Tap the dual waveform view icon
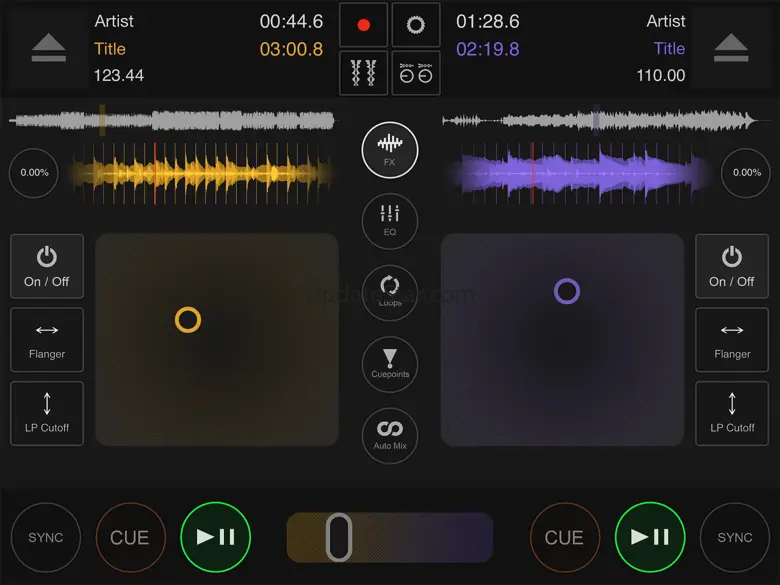This screenshot has width=780, height=585. click(x=363, y=74)
